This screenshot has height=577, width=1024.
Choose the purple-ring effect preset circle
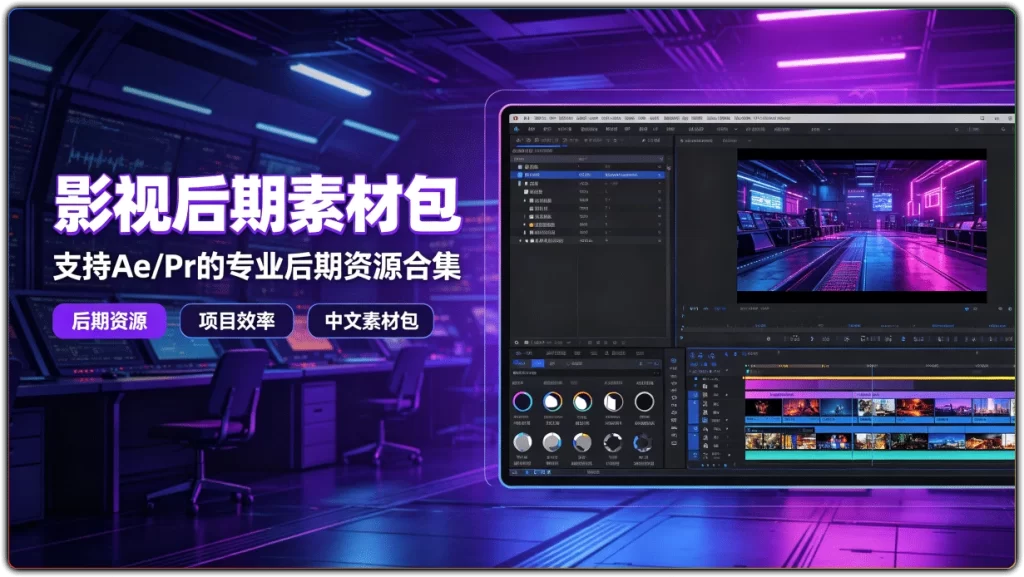tap(522, 401)
